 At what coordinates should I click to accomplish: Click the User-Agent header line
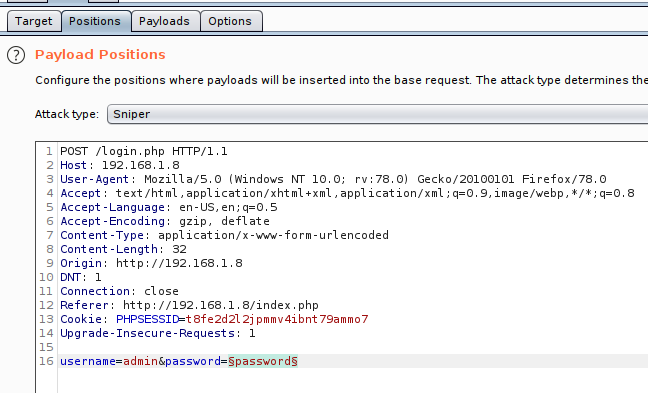coord(333,179)
